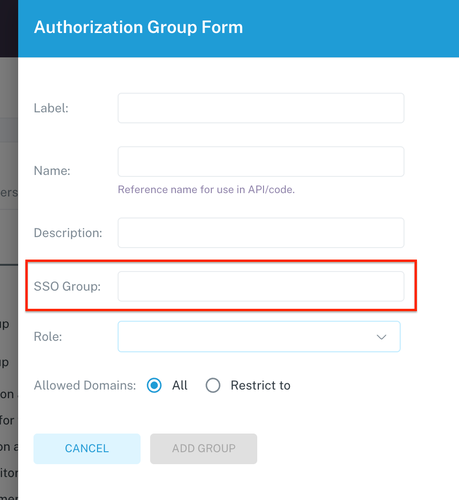Click the Reference name helper text
The width and height of the screenshot is (459, 500).
point(206,190)
